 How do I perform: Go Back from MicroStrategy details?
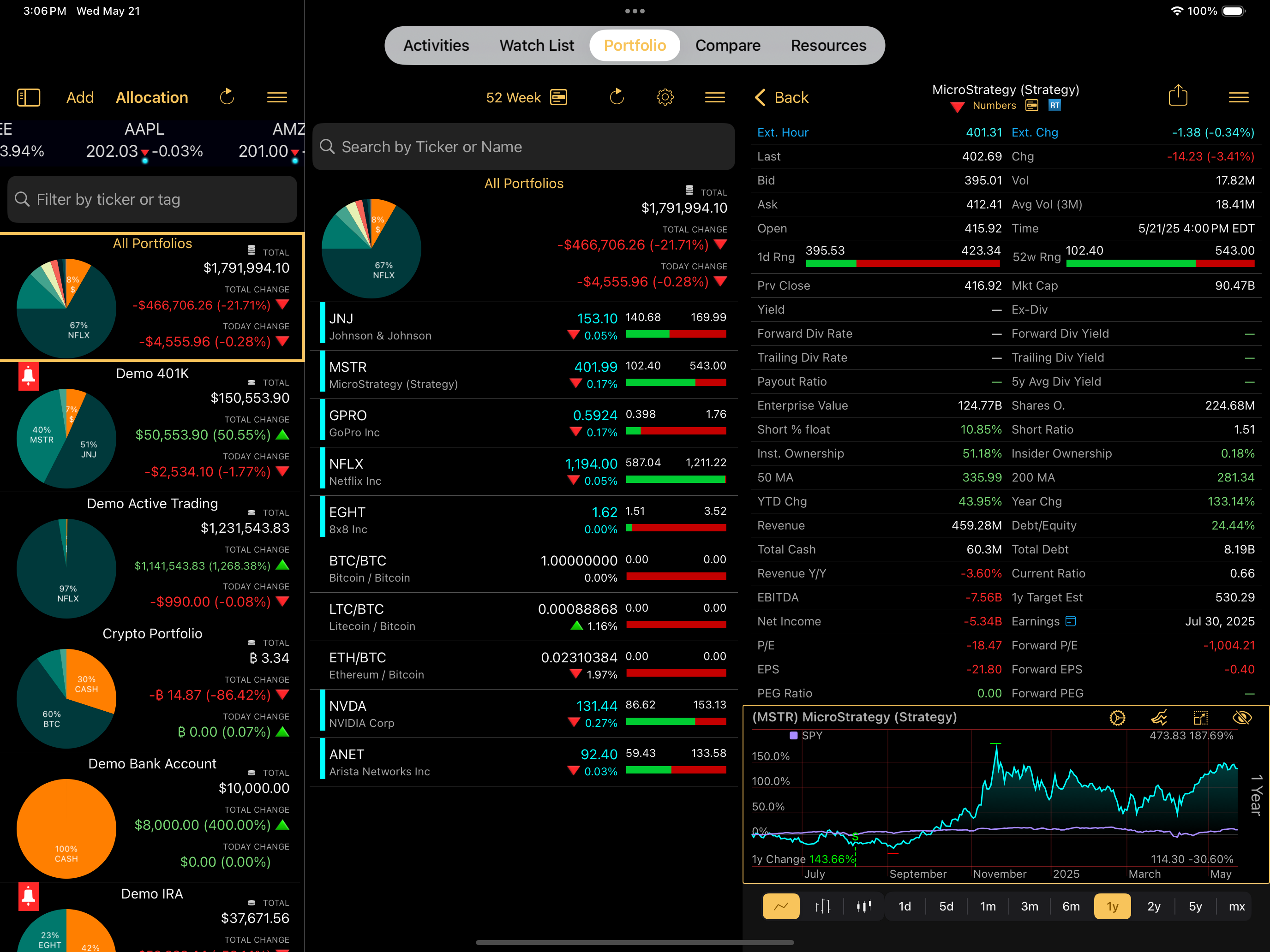pos(781,98)
